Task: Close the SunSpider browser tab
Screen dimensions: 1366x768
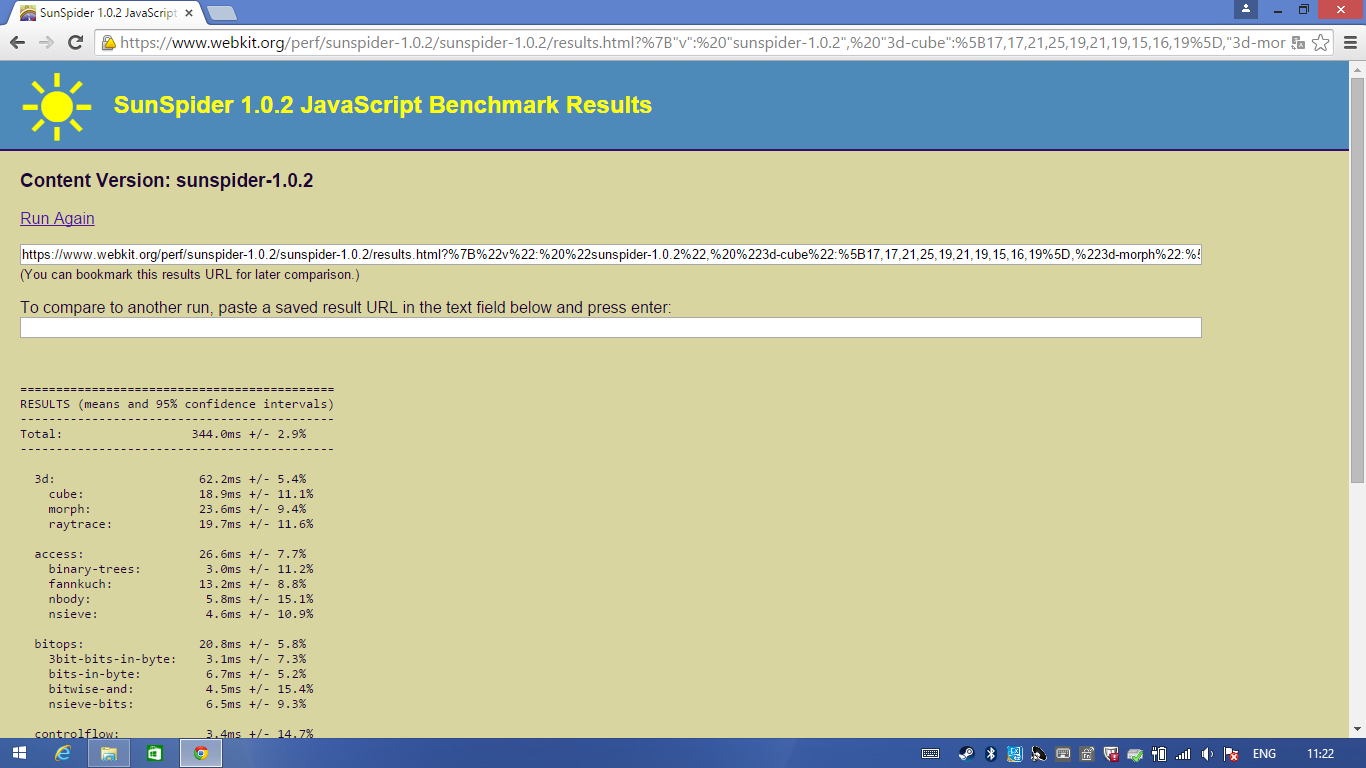Action: tap(188, 13)
